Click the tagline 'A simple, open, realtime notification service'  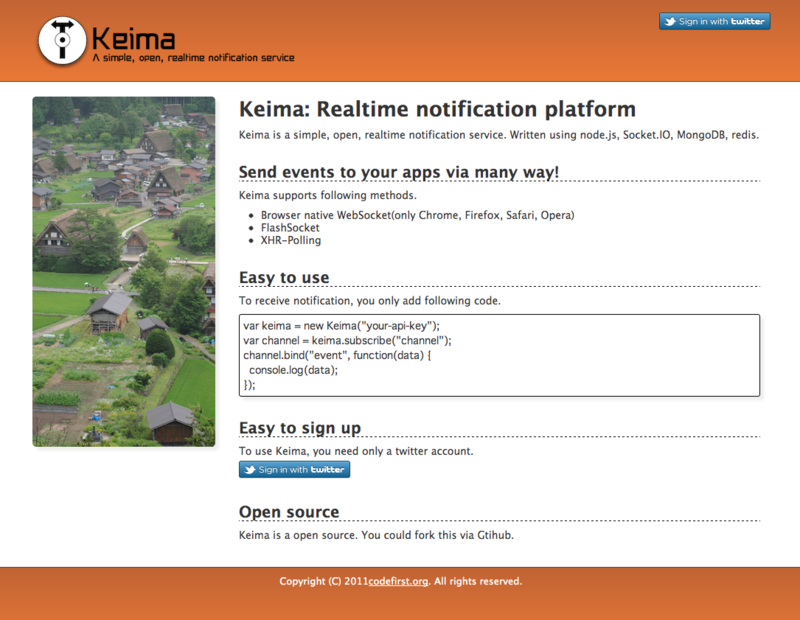[x=193, y=58]
